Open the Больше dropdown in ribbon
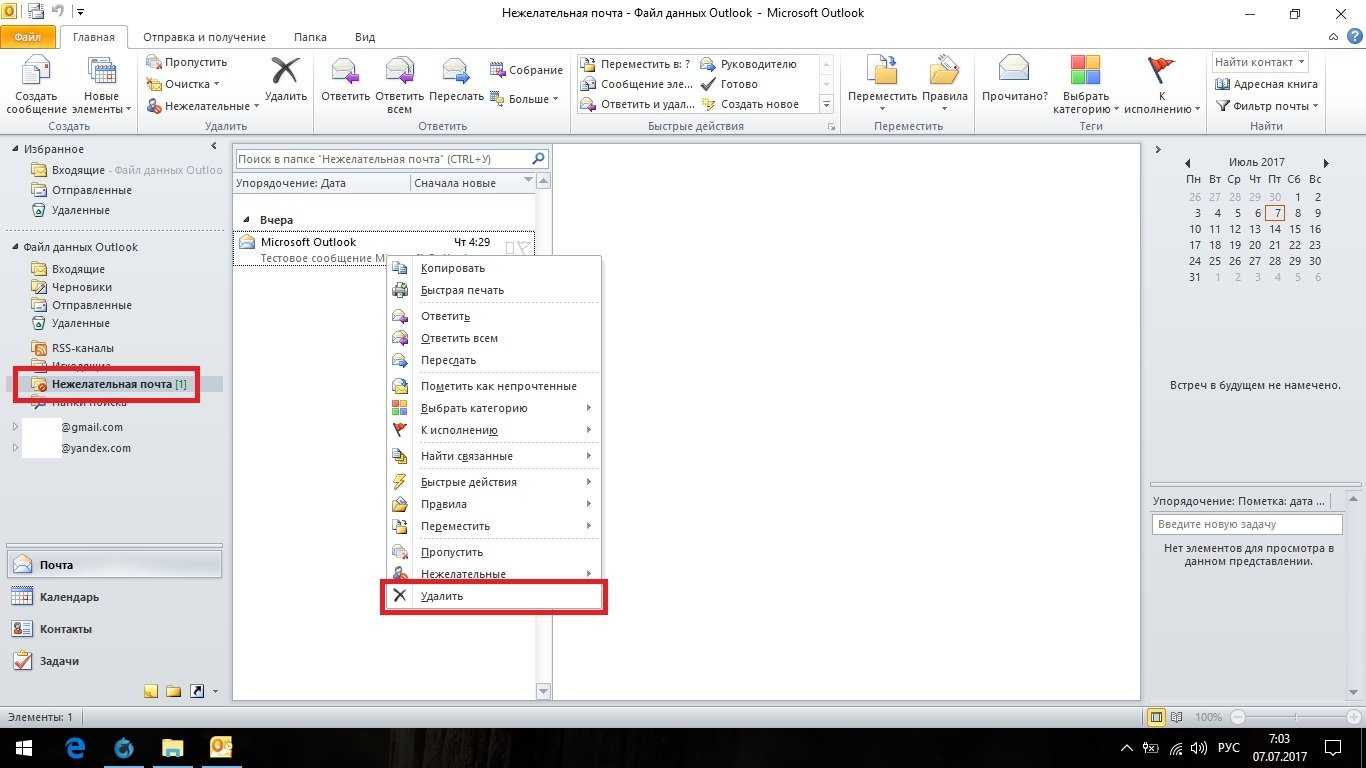This screenshot has width=1366, height=768. [524, 99]
